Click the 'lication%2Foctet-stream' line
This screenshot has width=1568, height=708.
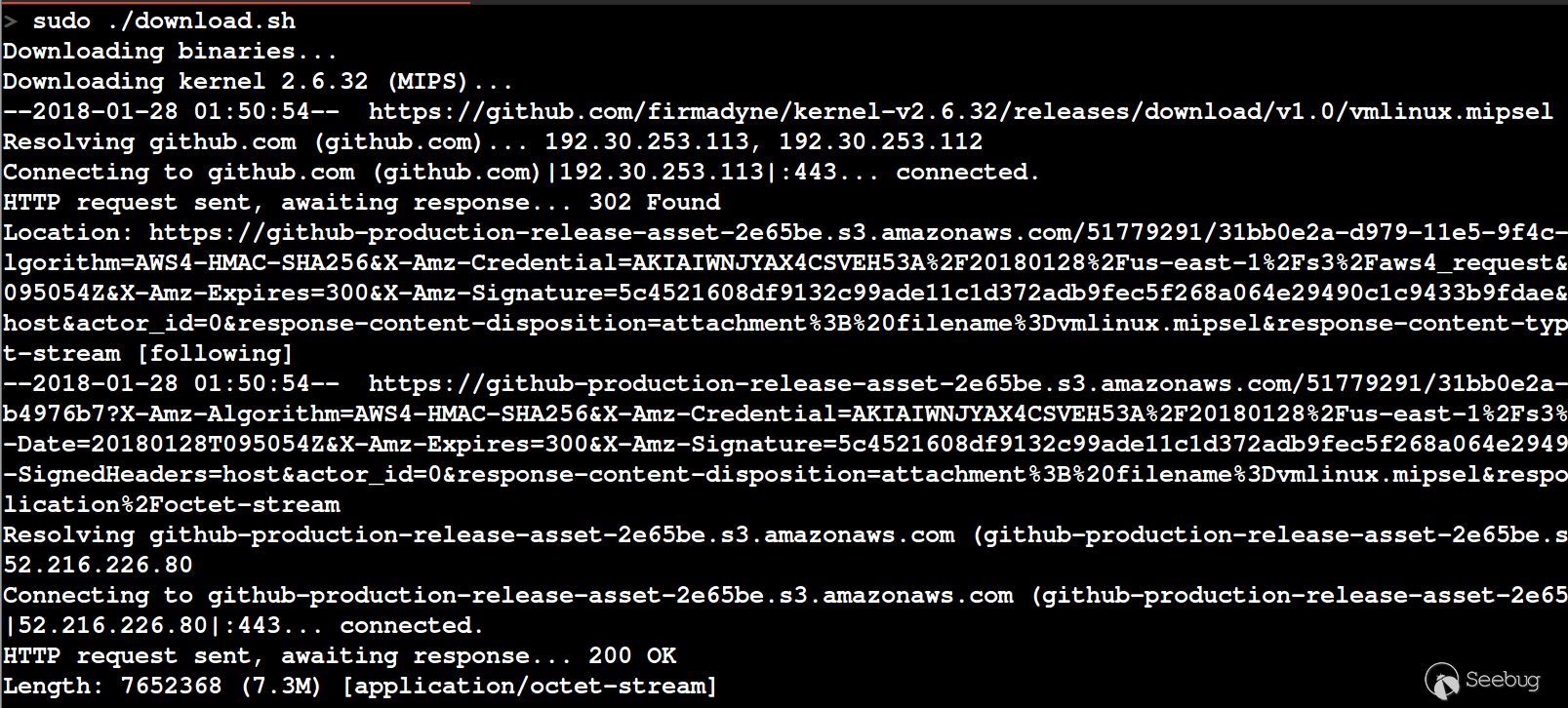[x=172, y=504]
